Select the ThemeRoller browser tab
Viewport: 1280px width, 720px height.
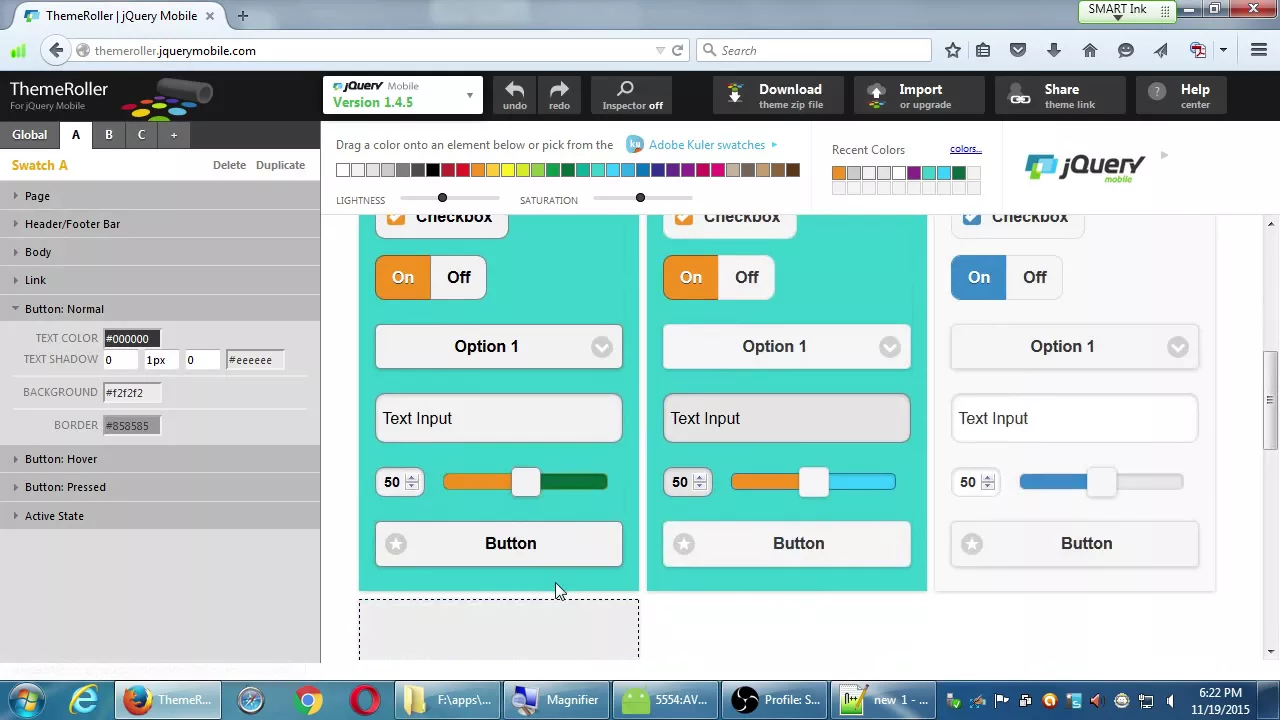pyautogui.click(x=120, y=16)
